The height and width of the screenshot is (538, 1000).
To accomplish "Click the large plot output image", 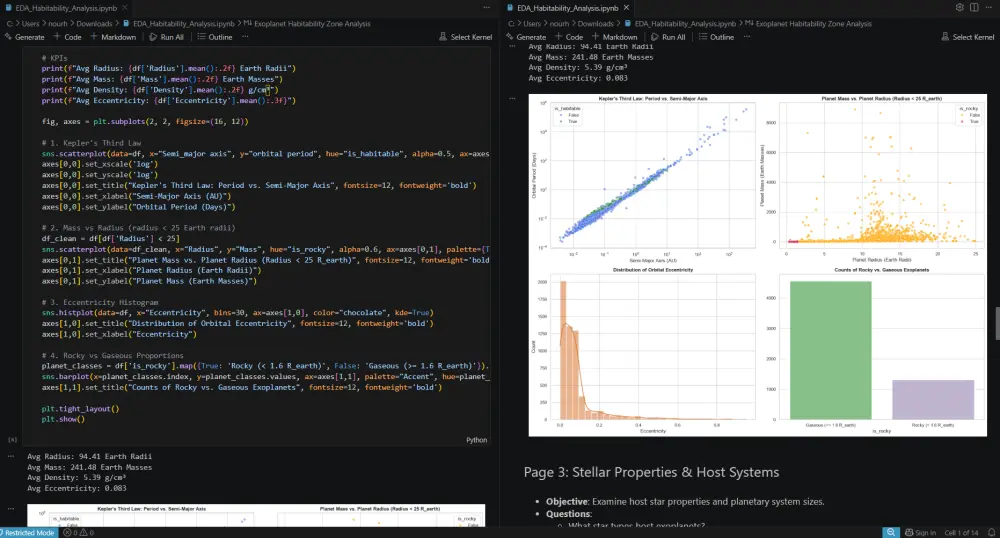I will click(758, 265).
